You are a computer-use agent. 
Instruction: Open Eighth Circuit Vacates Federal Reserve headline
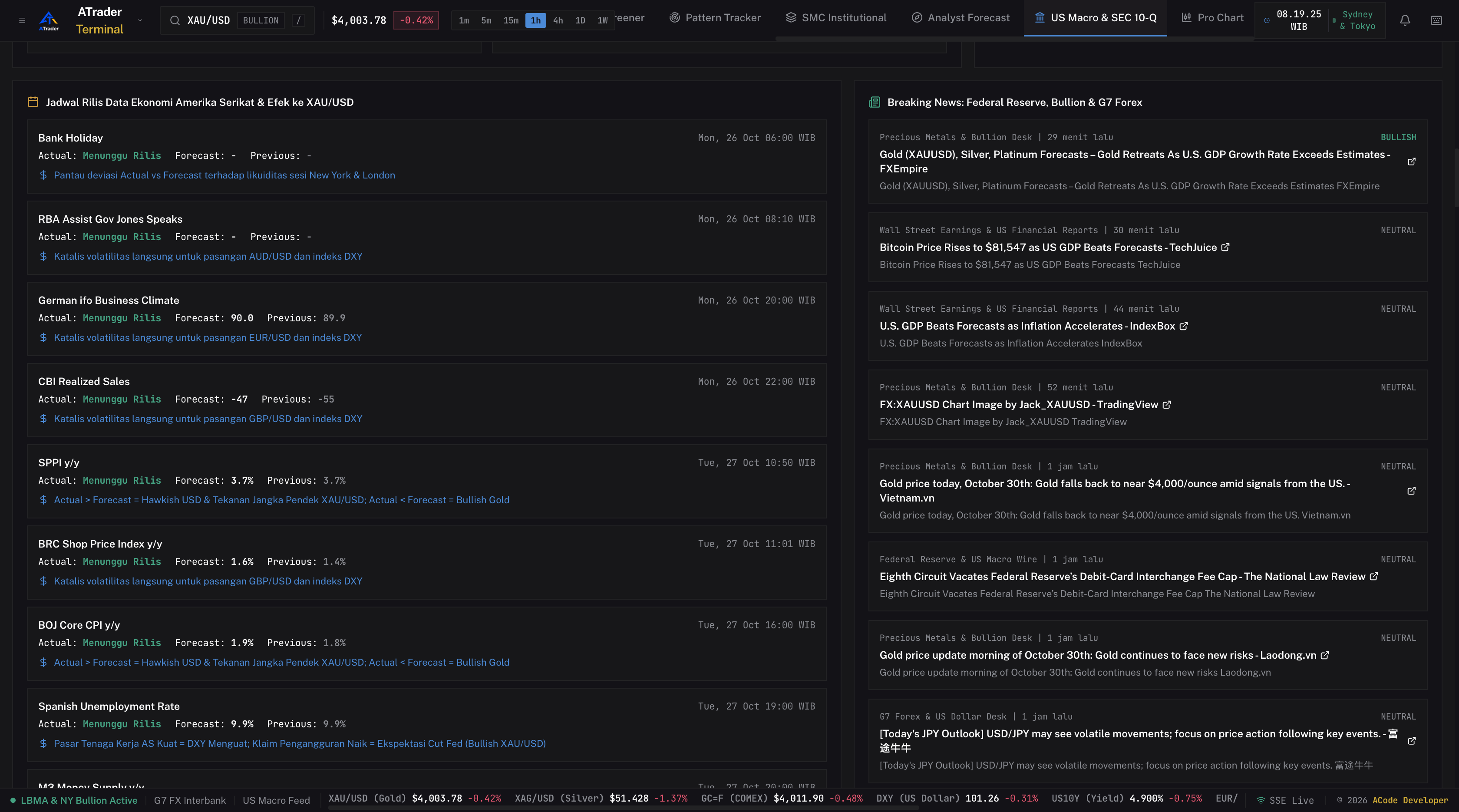click(1122, 577)
